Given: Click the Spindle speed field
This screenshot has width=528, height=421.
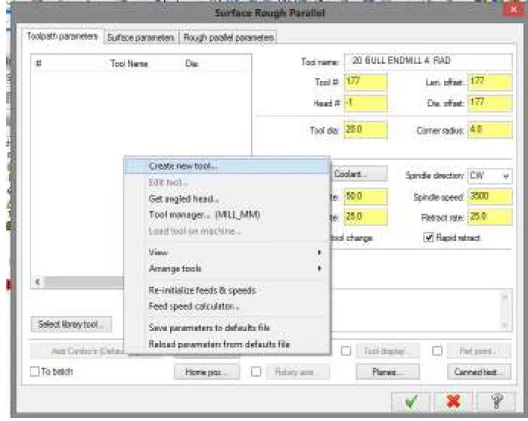Looking at the screenshot, I should [x=490, y=196].
